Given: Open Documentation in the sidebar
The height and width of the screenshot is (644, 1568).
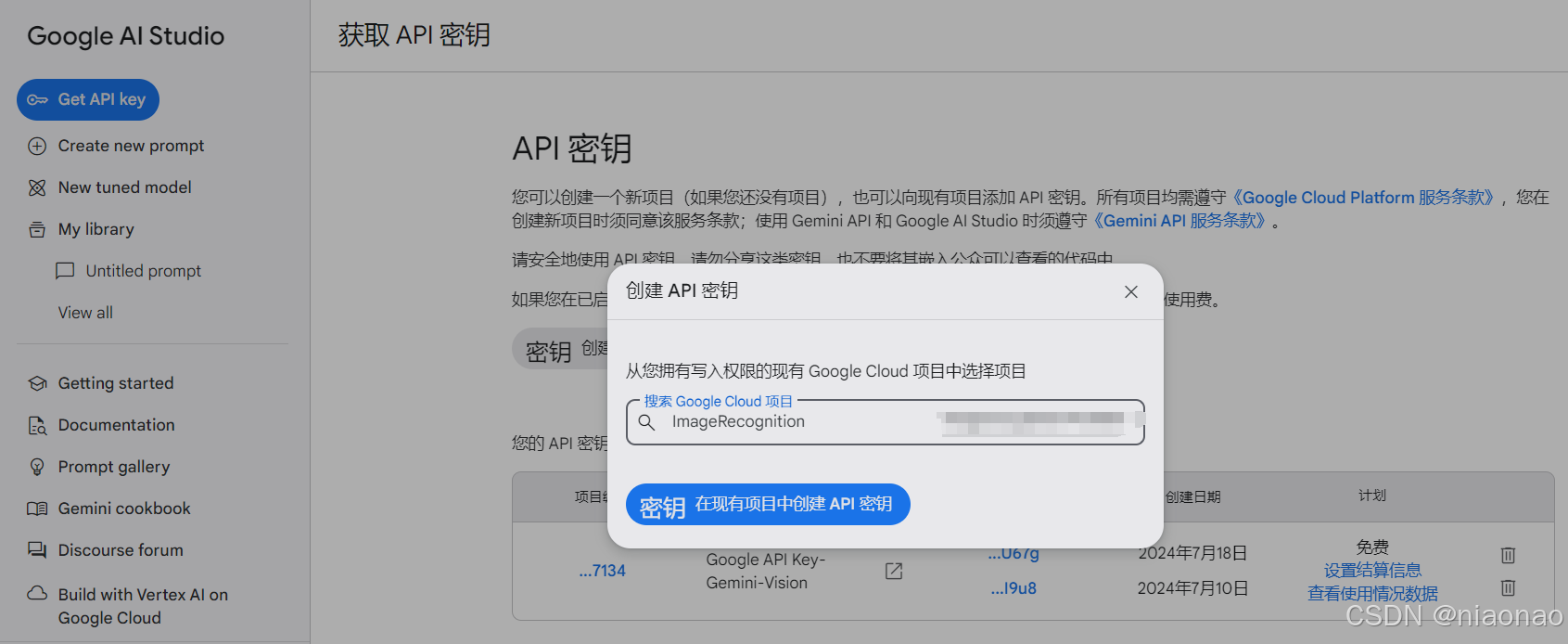Looking at the screenshot, I should tap(116, 425).
